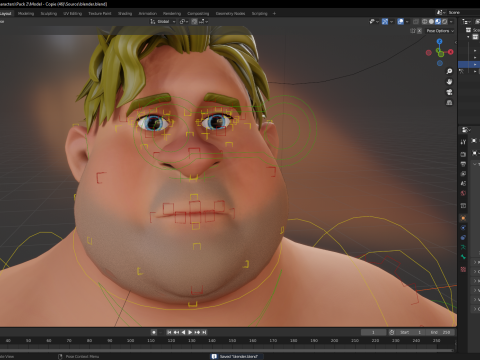
Task: Open the green Bone properties tab
Action: point(463,257)
